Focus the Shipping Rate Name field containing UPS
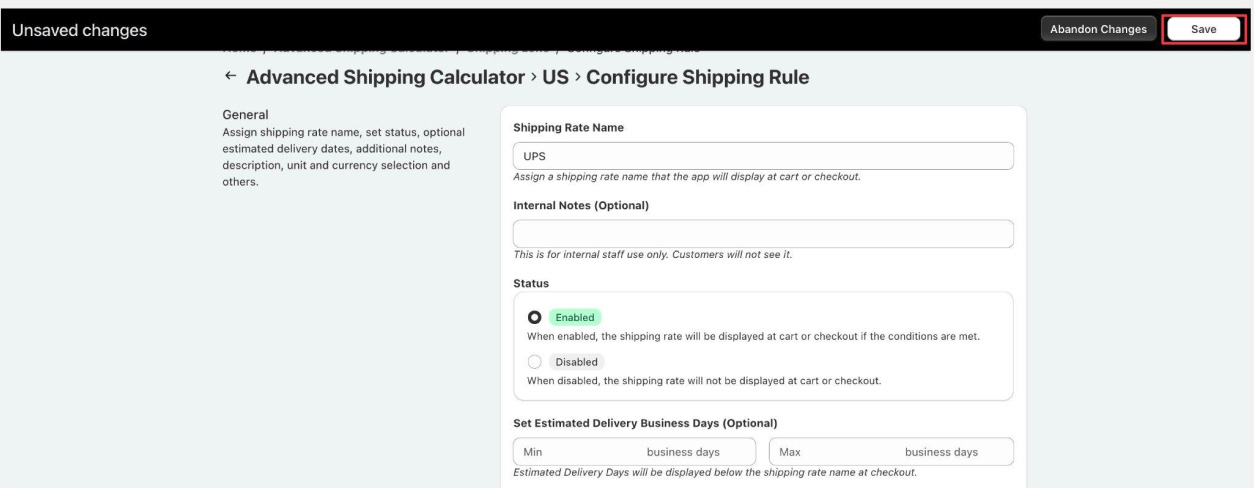 point(763,156)
